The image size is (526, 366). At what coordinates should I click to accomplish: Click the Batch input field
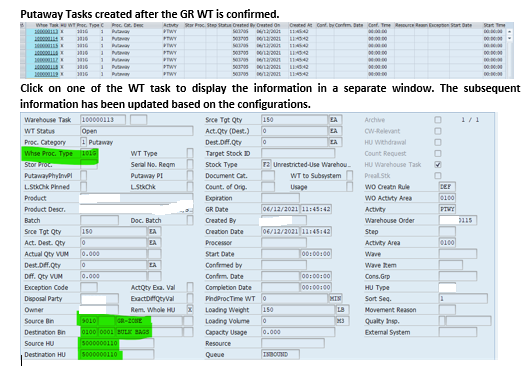click(x=100, y=220)
